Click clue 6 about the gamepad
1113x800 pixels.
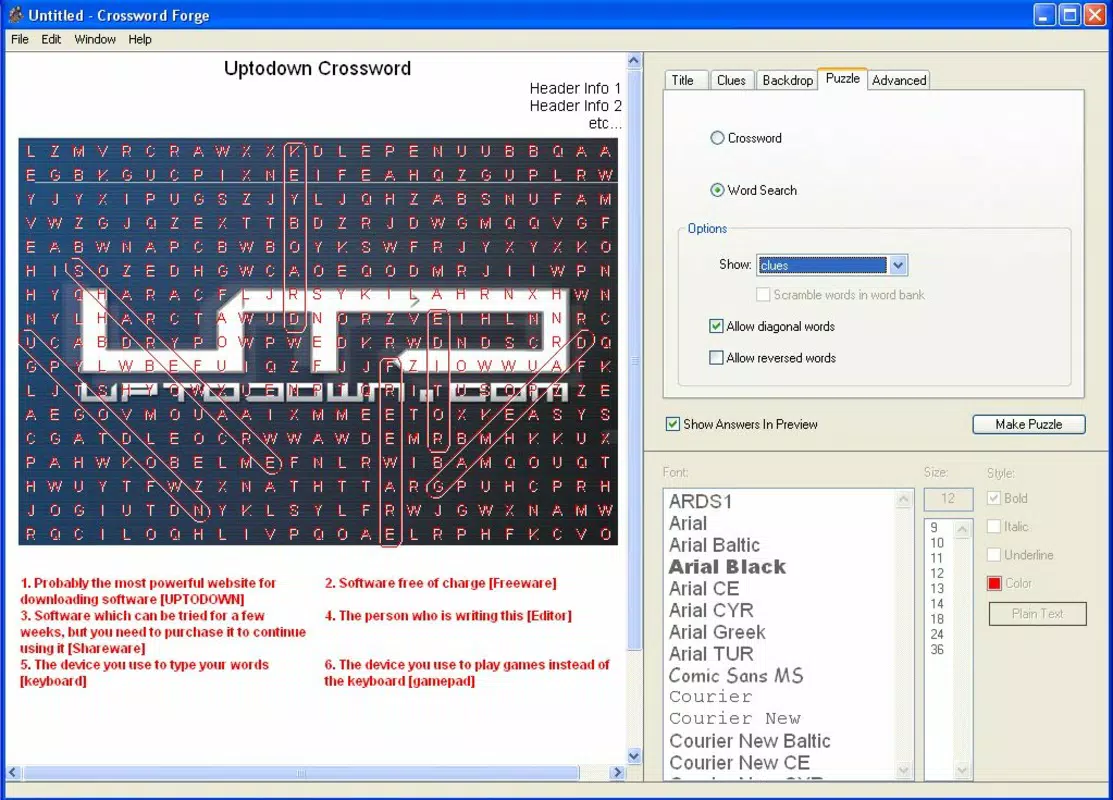pos(467,673)
